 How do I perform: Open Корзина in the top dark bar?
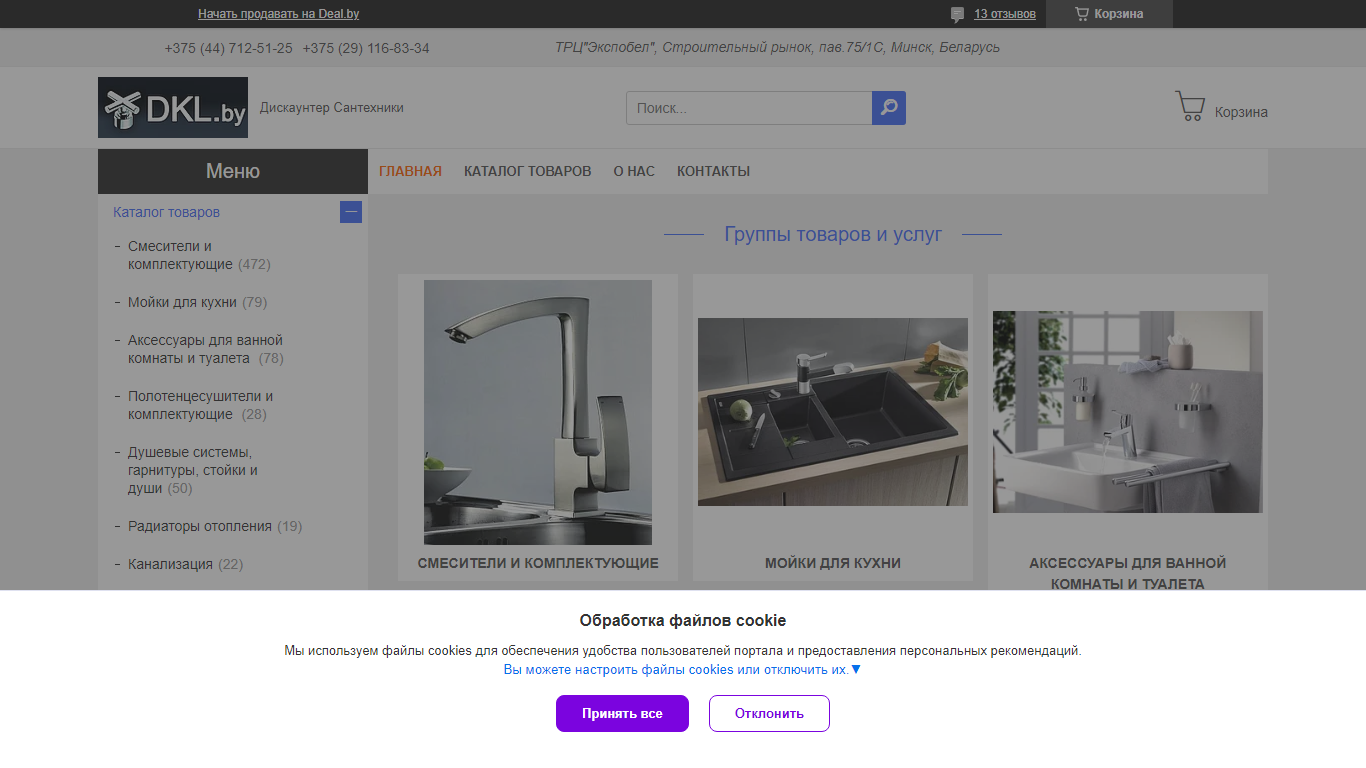click(x=1109, y=14)
